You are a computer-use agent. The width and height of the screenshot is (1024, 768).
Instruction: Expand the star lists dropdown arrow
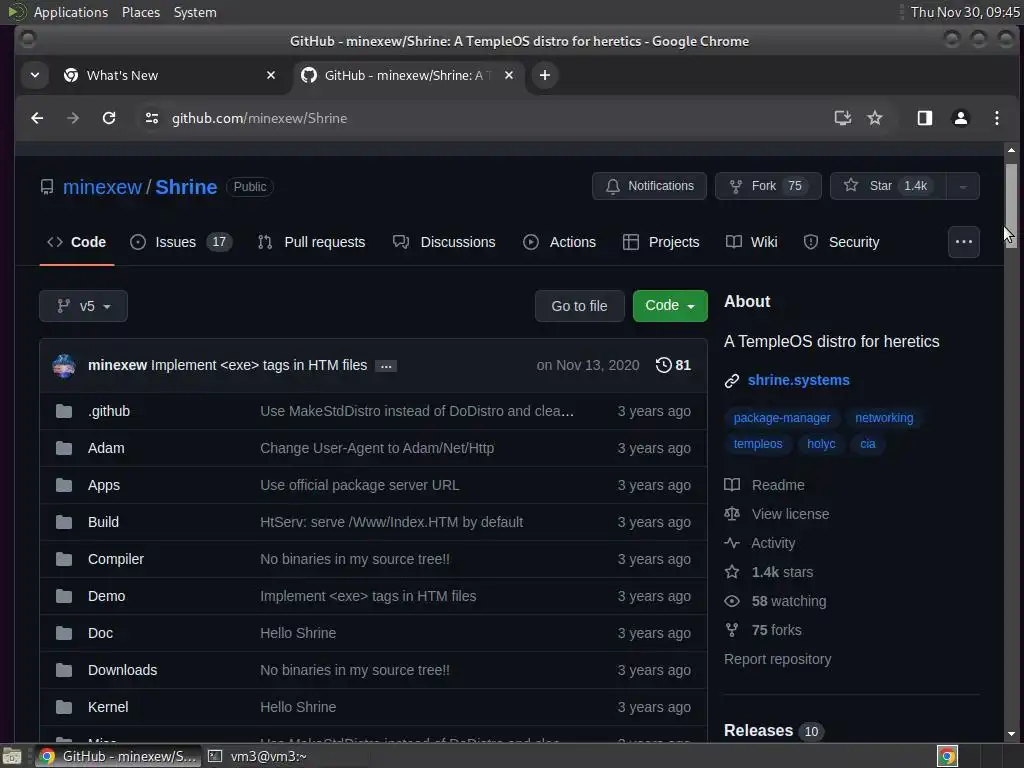(963, 186)
